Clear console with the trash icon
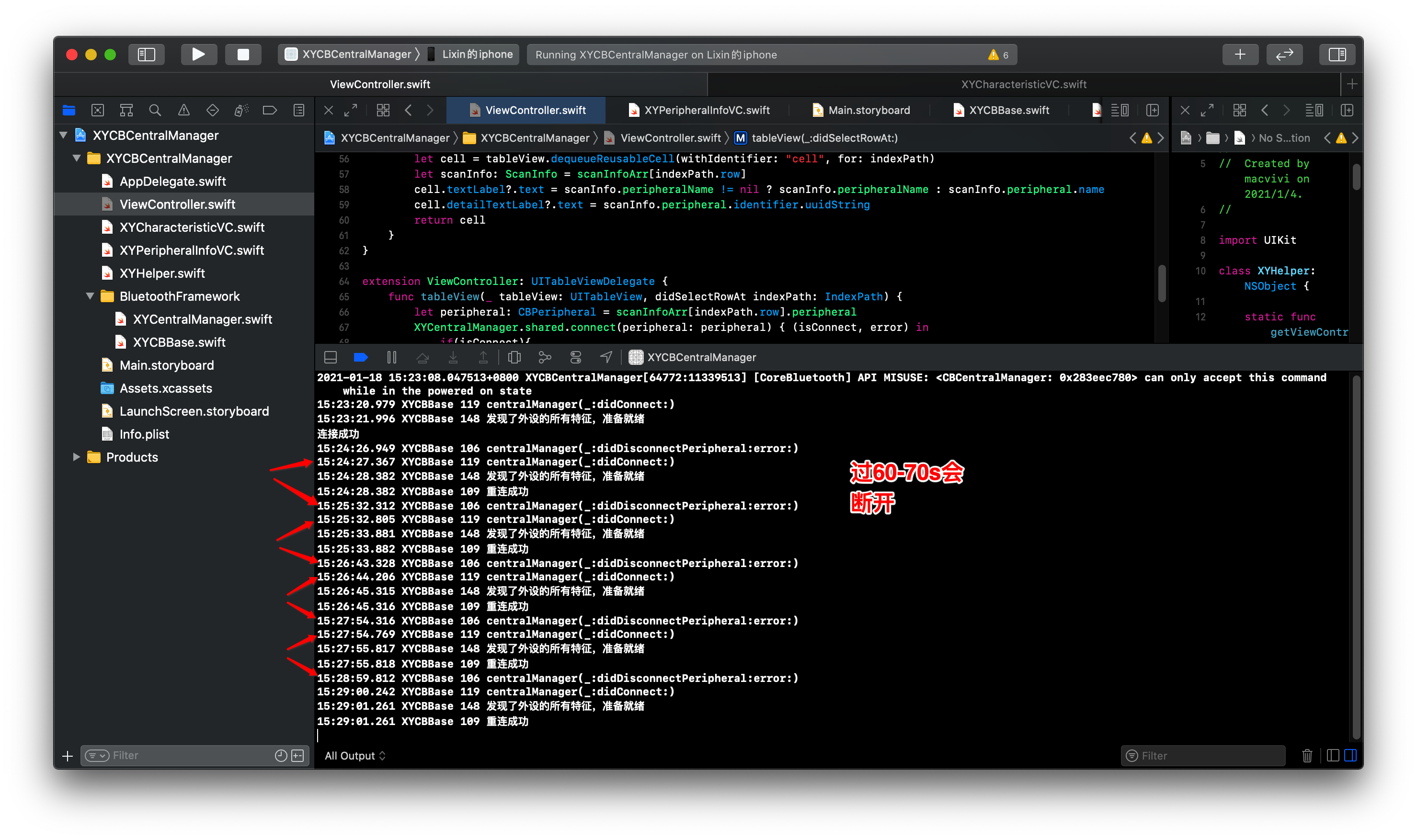This screenshot has height=840, width=1417. [x=1307, y=756]
